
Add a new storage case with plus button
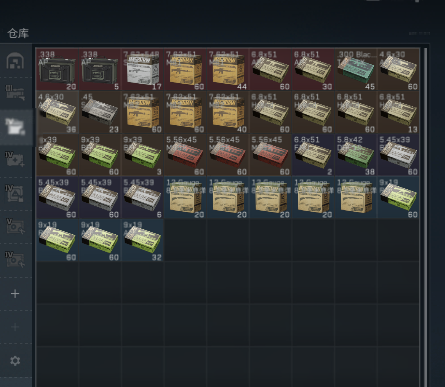coord(15,294)
